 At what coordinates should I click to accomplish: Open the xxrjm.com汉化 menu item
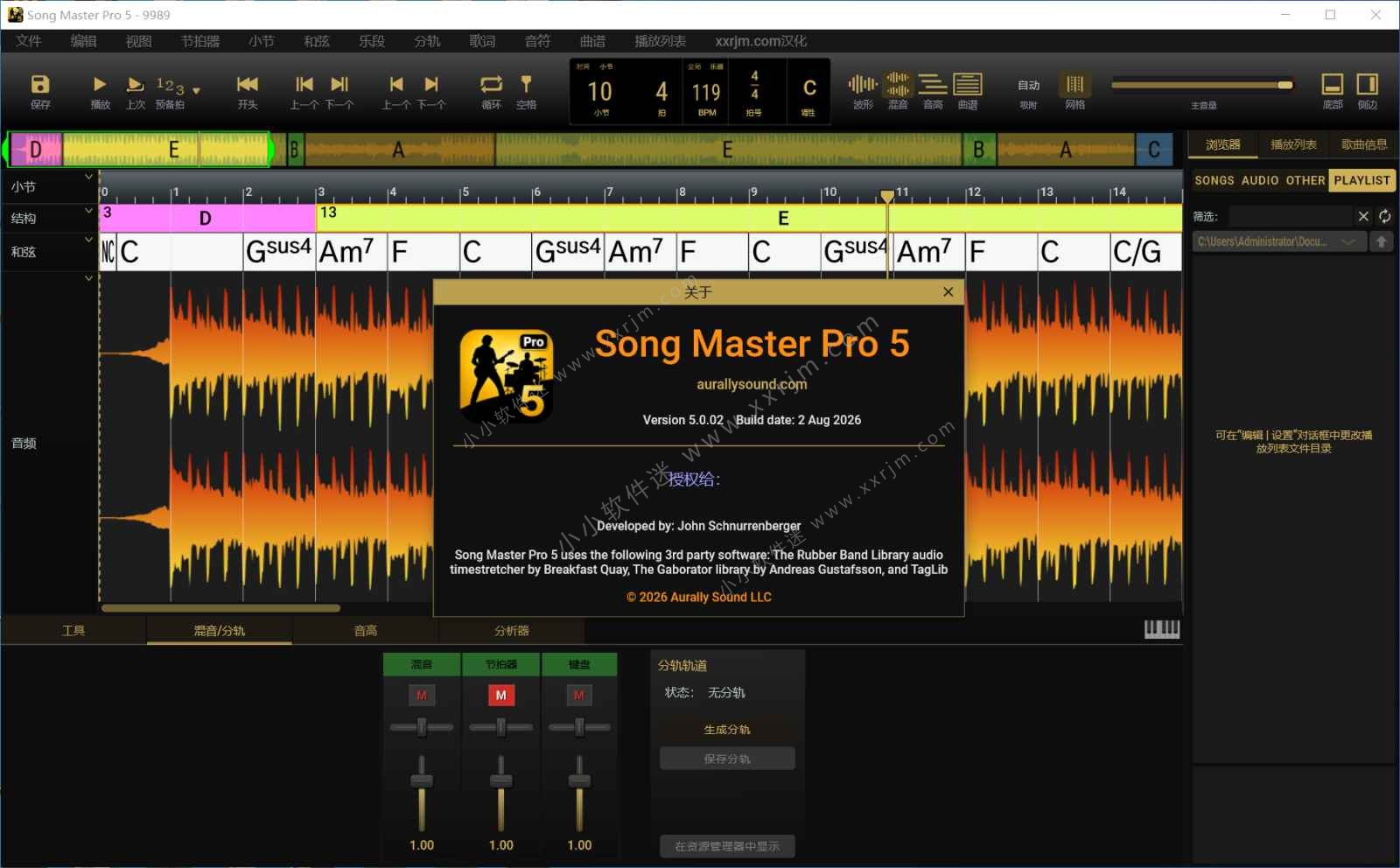760,41
